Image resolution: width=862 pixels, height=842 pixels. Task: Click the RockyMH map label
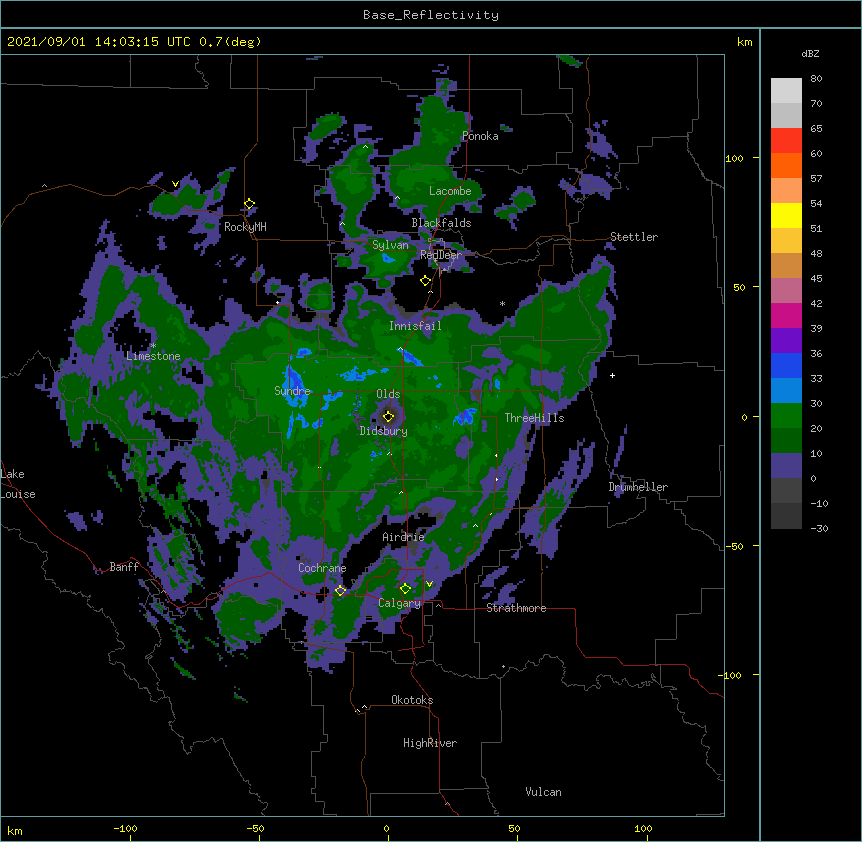point(245,227)
